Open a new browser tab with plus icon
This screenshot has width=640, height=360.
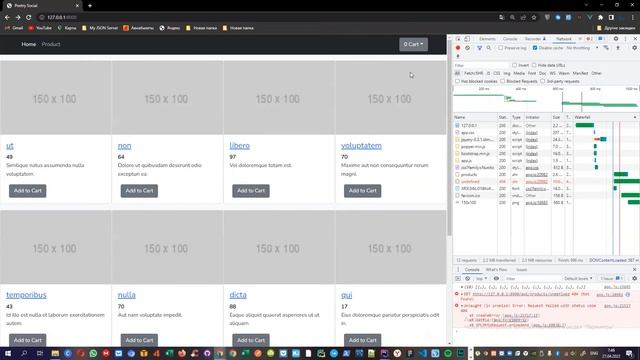pyautogui.click(x=90, y=6)
